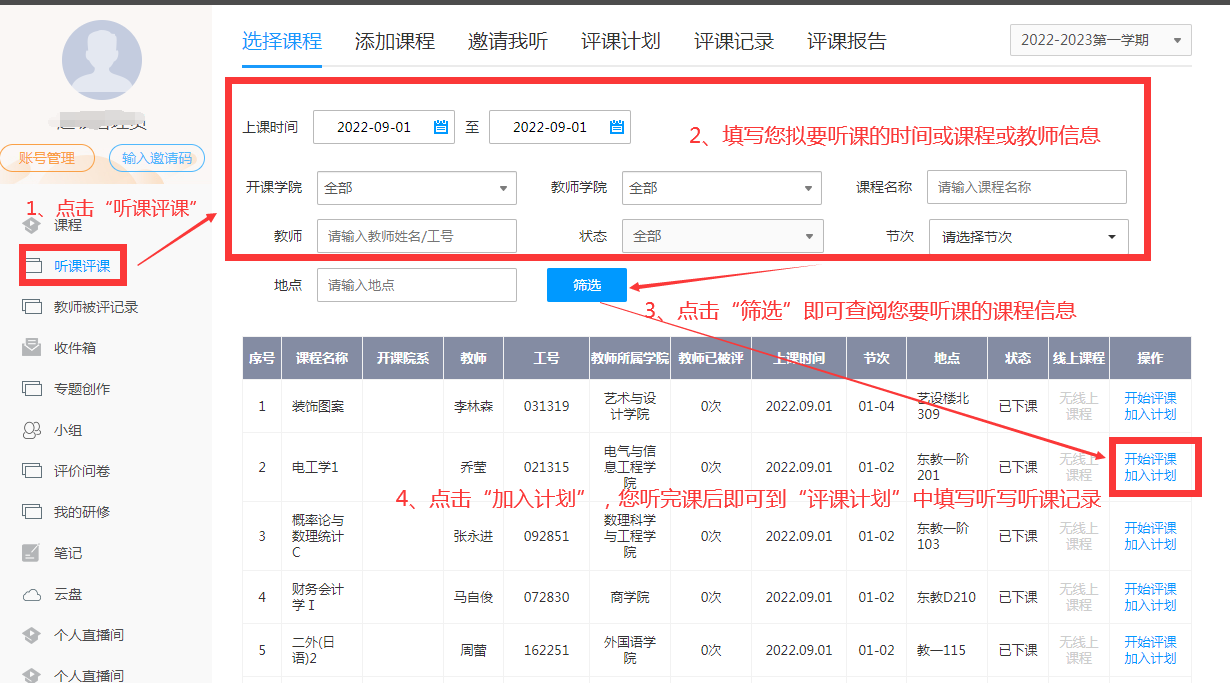Click the blue 筛选 filter button

587,285
